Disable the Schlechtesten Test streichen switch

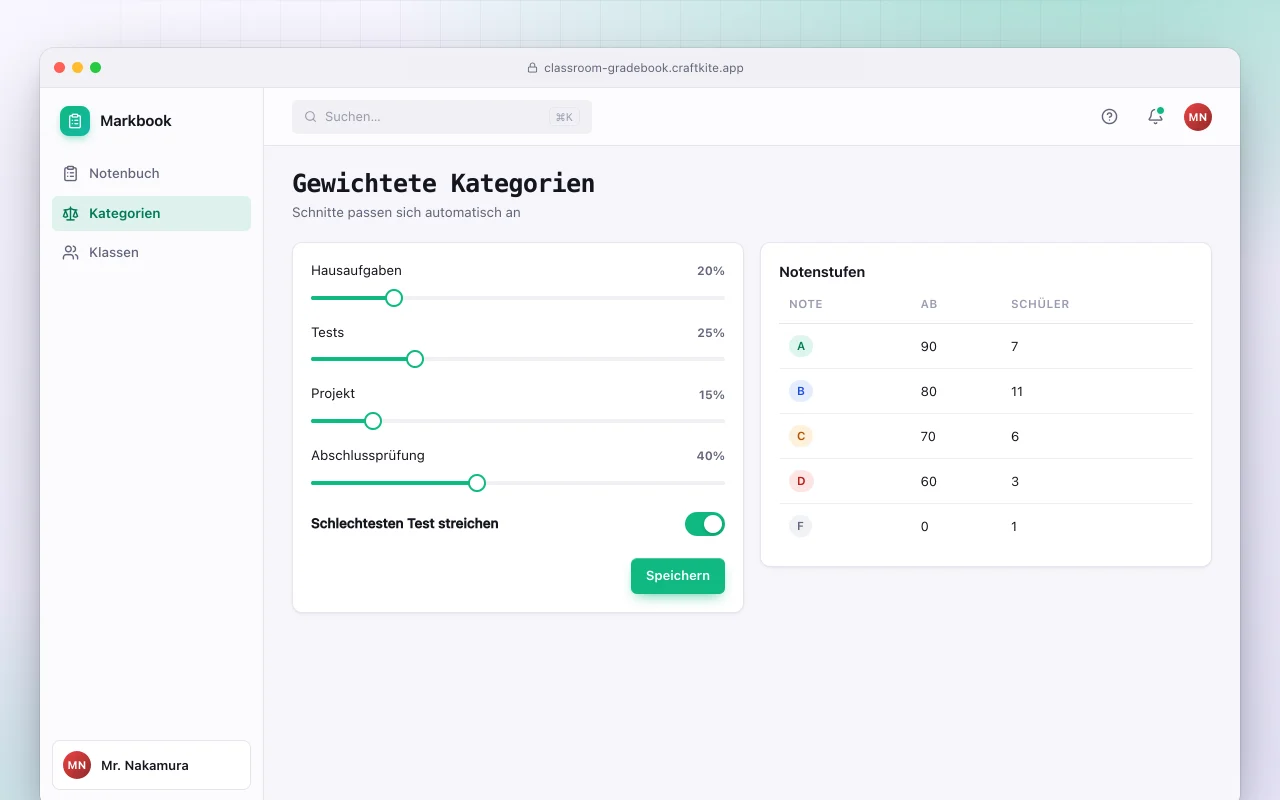pyautogui.click(x=705, y=524)
